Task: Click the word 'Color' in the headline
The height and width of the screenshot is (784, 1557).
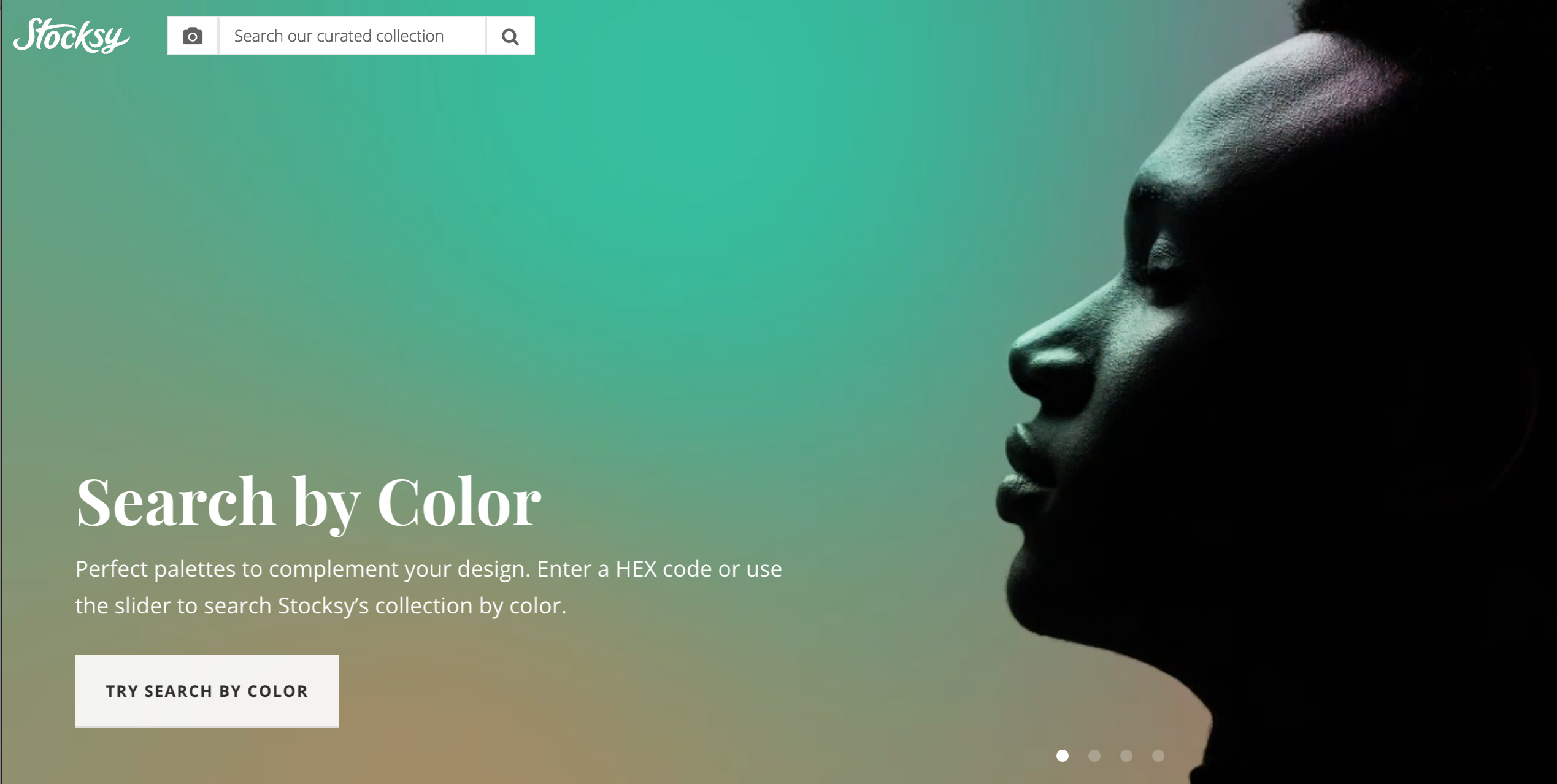Action: pyautogui.click(x=459, y=502)
